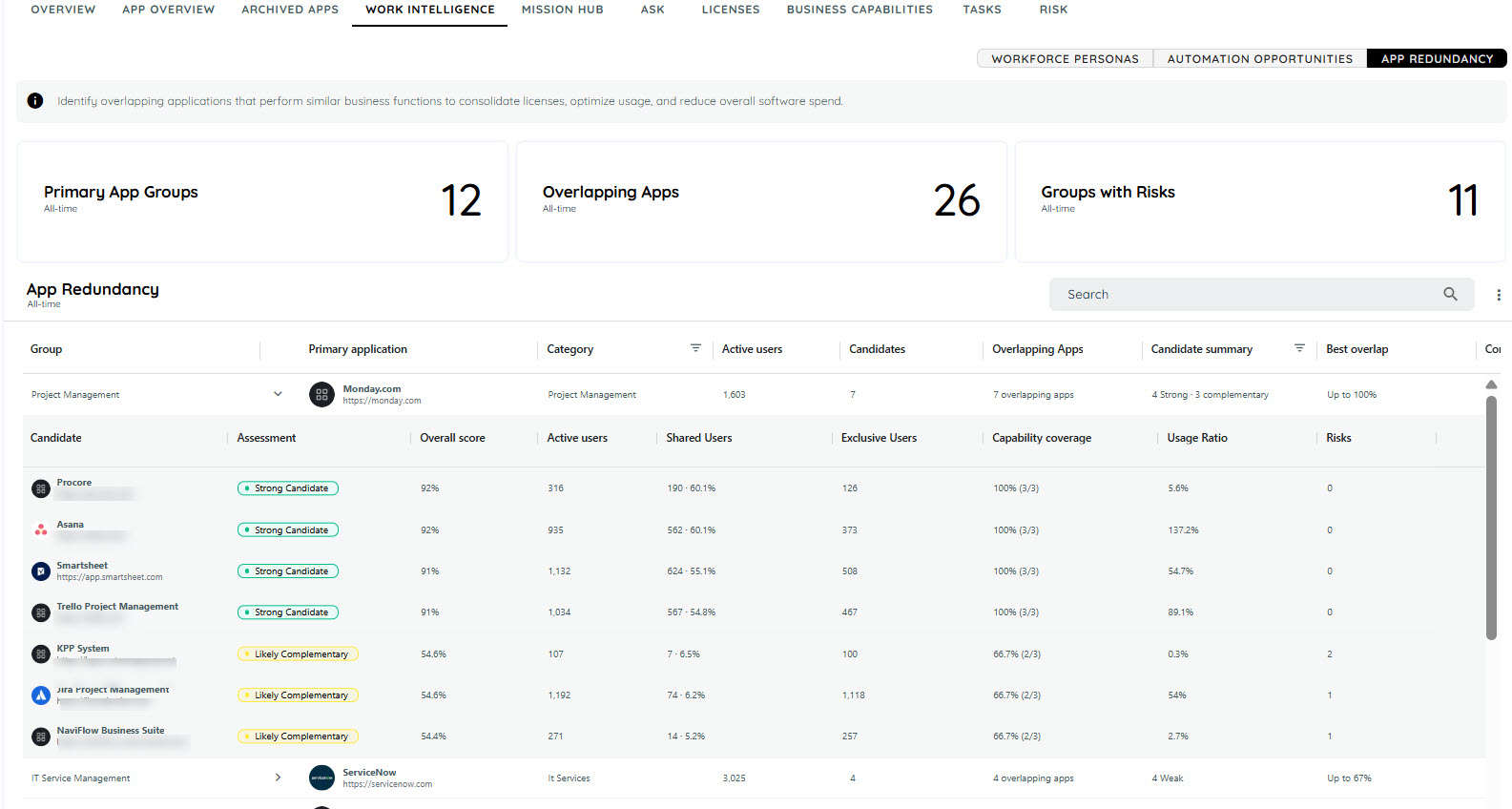This screenshot has height=809, width=1512.
Task: Switch to the Licenses tab
Action: click(731, 10)
